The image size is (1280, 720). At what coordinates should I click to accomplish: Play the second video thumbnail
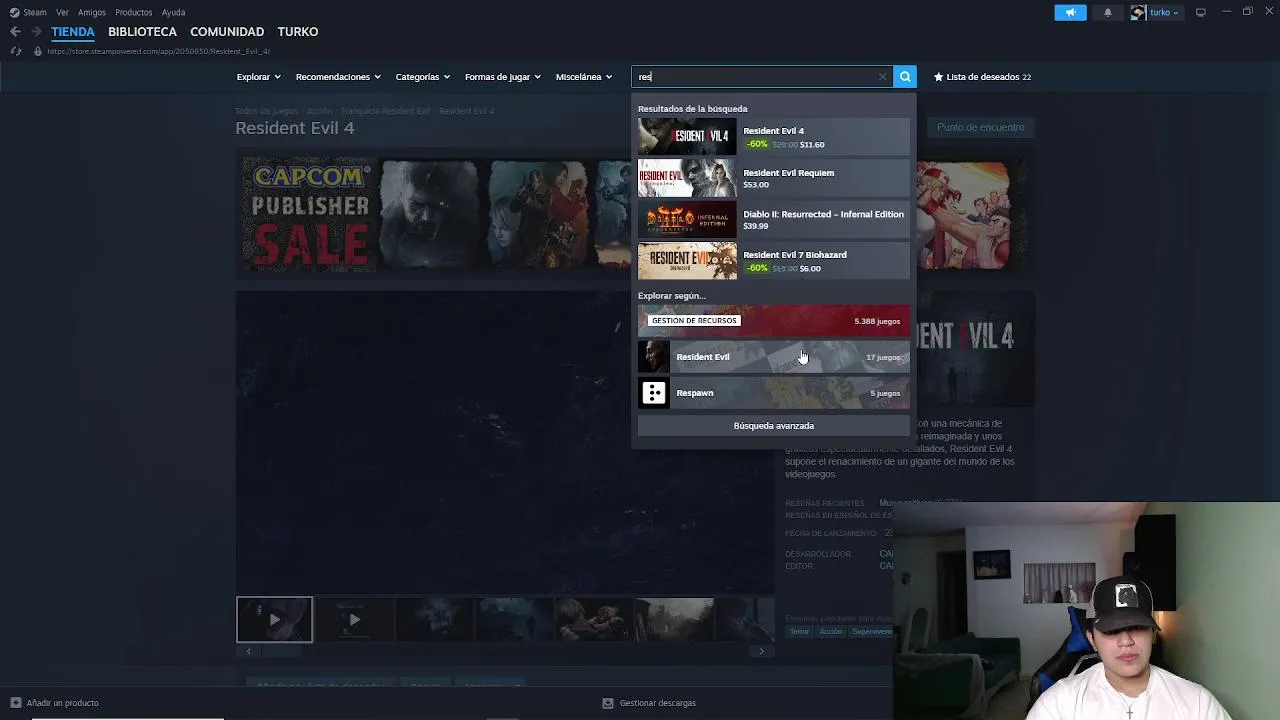pyautogui.click(x=353, y=619)
